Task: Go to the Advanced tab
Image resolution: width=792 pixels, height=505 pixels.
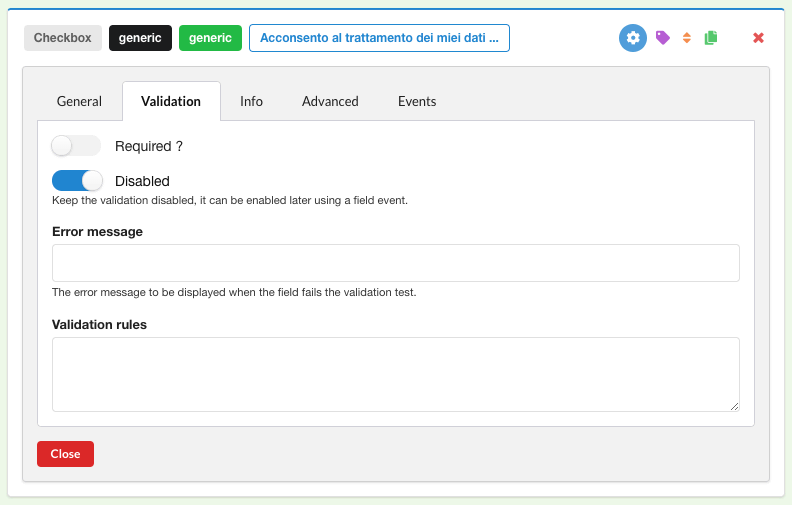Action: click(x=330, y=101)
